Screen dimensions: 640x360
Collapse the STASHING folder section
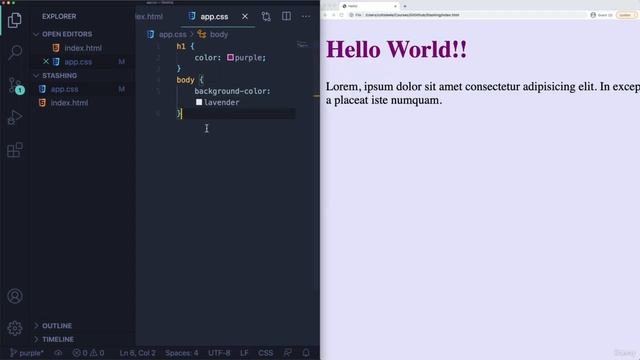point(60,76)
